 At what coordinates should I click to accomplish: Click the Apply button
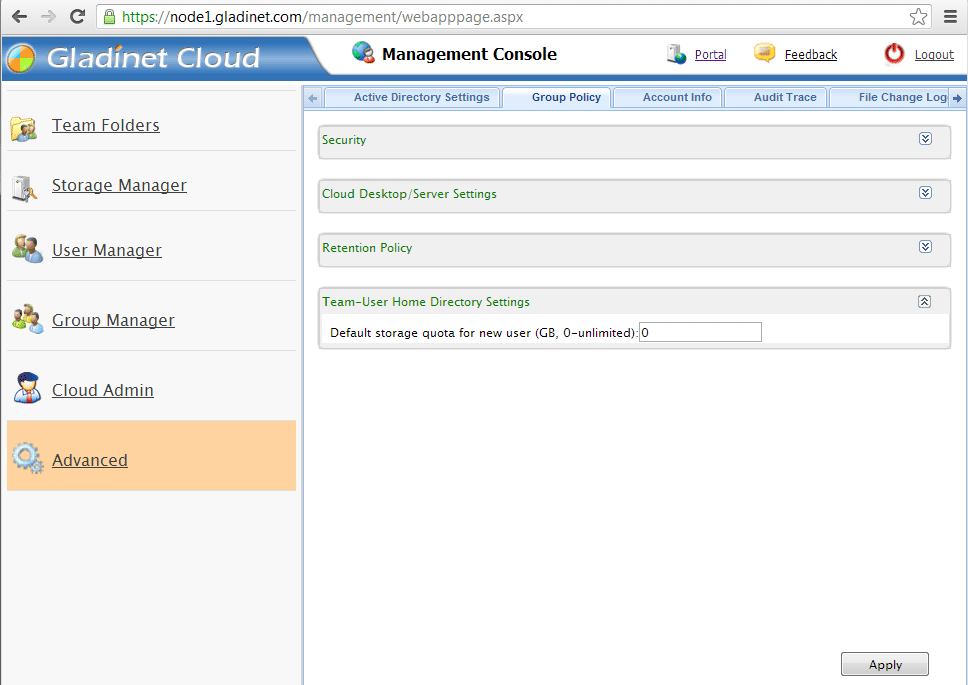coord(885,664)
